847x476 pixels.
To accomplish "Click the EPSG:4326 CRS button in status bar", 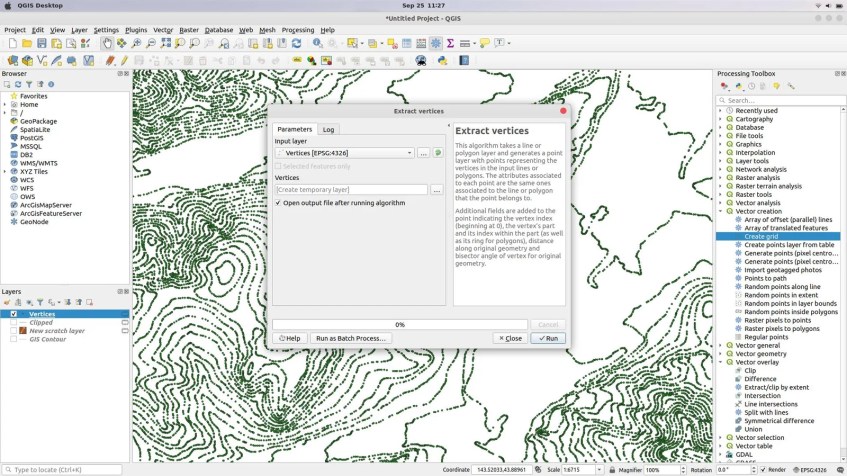I will [810, 470].
